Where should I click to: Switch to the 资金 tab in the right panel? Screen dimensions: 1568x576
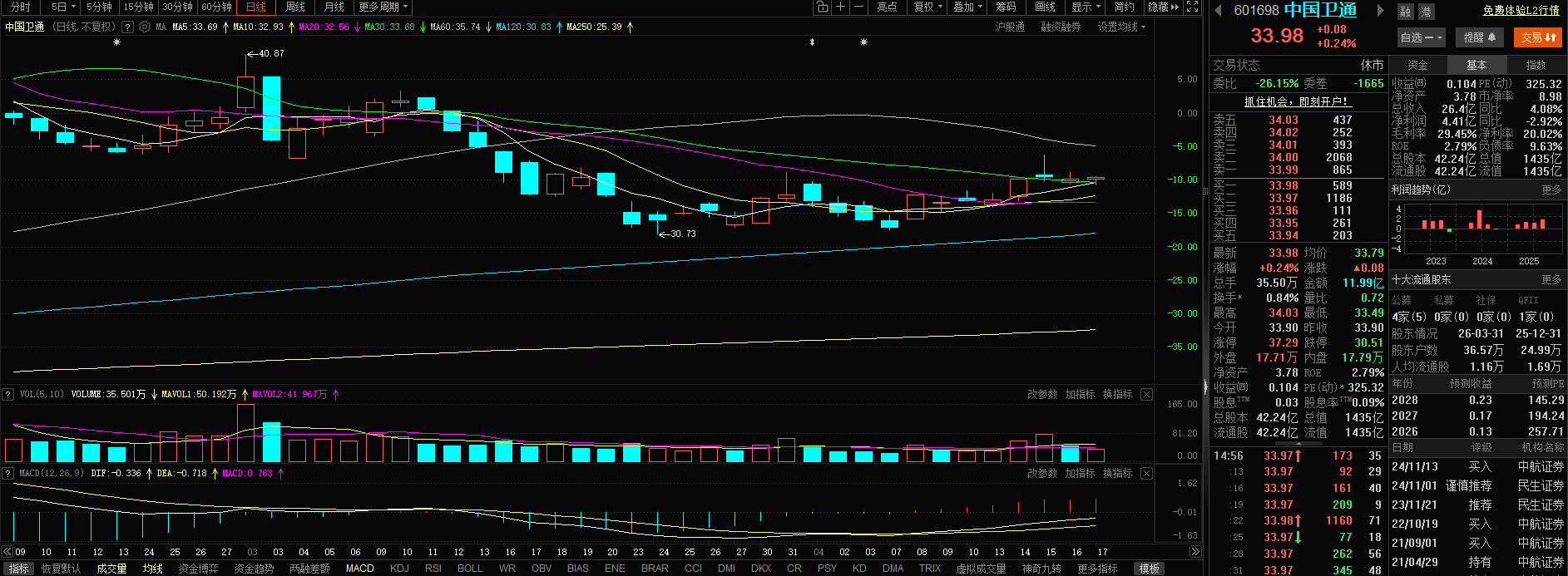pyautogui.click(x=1417, y=65)
